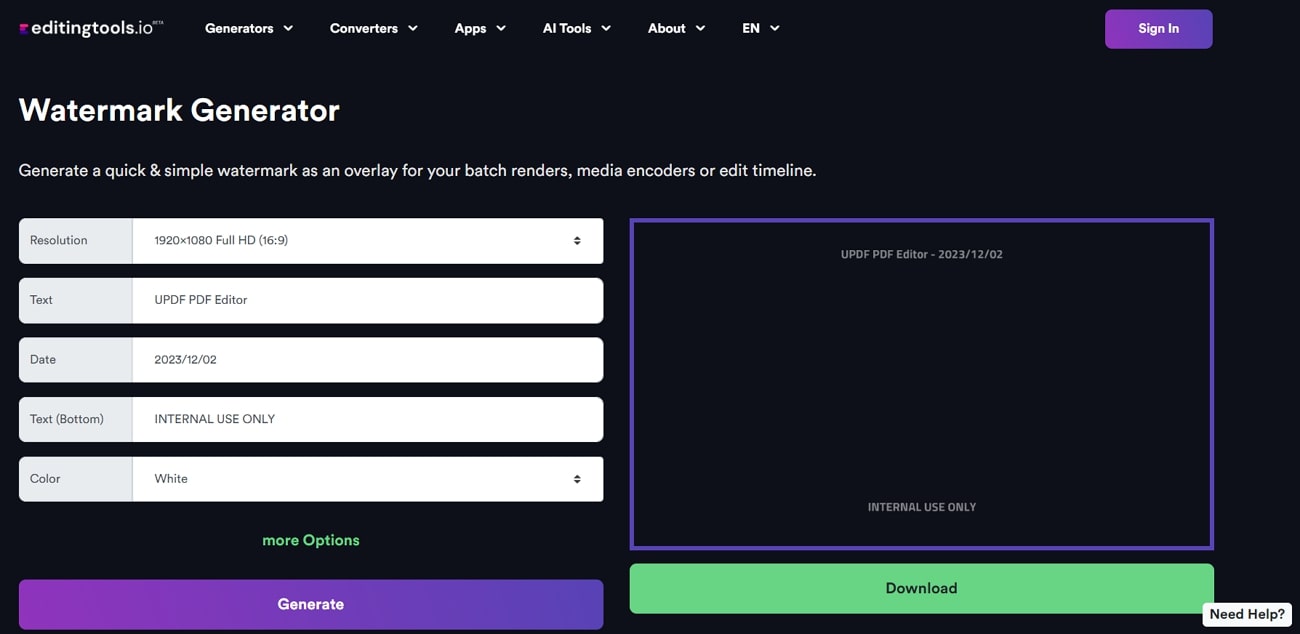Open the Color selector set to White
This screenshot has width=1300, height=634.
[360, 478]
